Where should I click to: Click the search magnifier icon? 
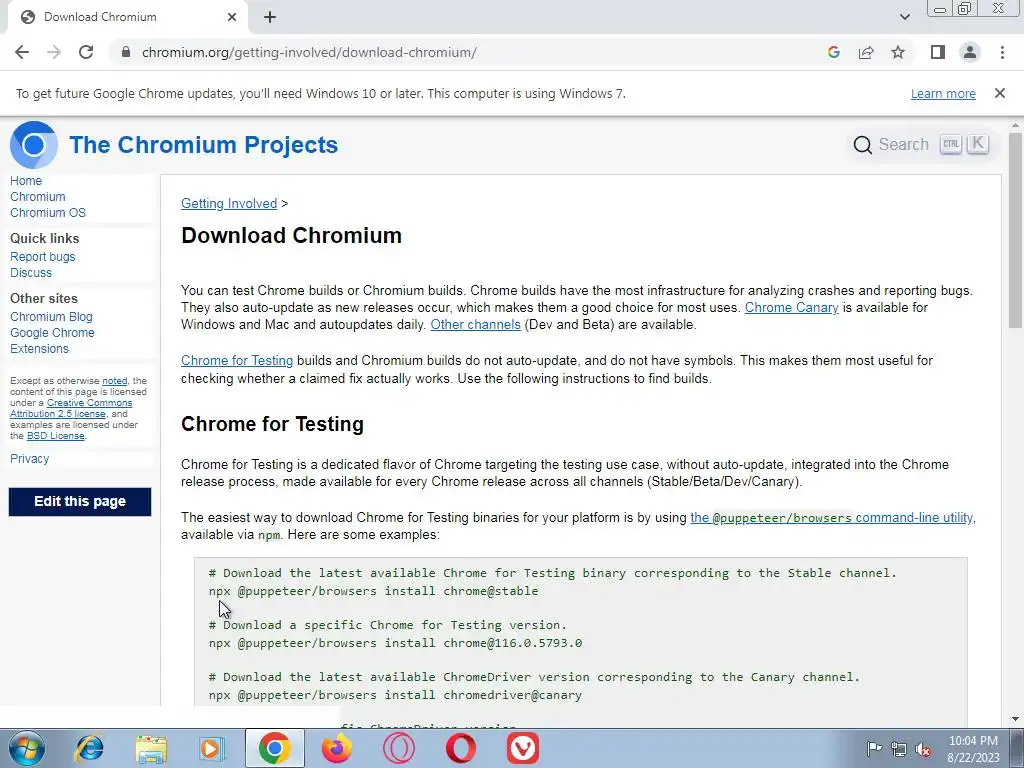(x=862, y=144)
